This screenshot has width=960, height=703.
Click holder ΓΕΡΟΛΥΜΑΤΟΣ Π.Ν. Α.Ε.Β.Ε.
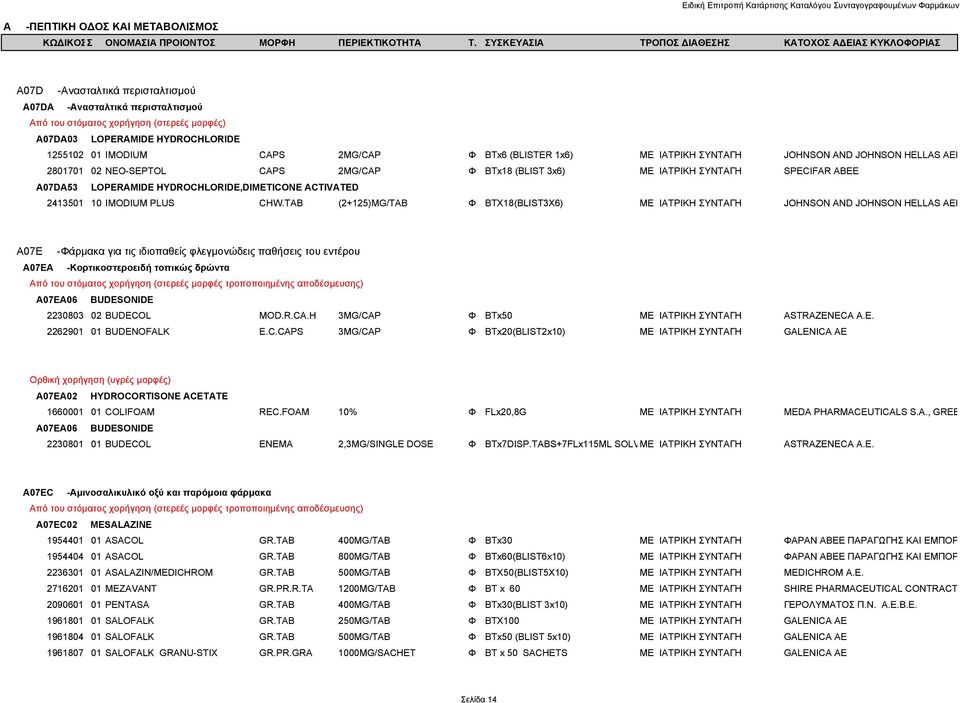point(850,604)
